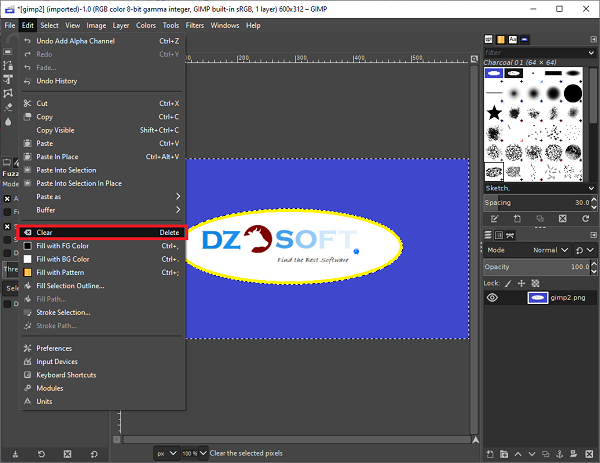The image size is (600, 463).
Task: Open brush filter dropdown
Action: pos(591,52)
